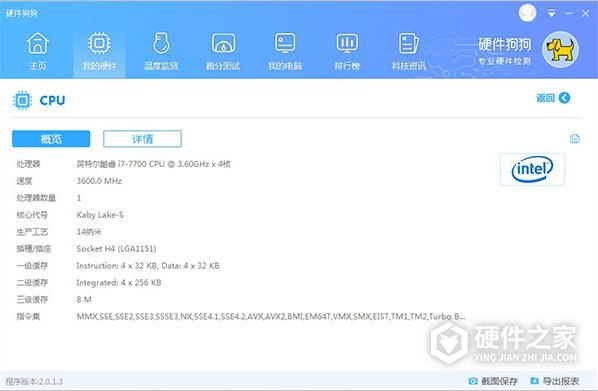Save a screenshot with 截图保存
Image resolution: width=598 pixels, height=391 pixels.
point(493,381)
